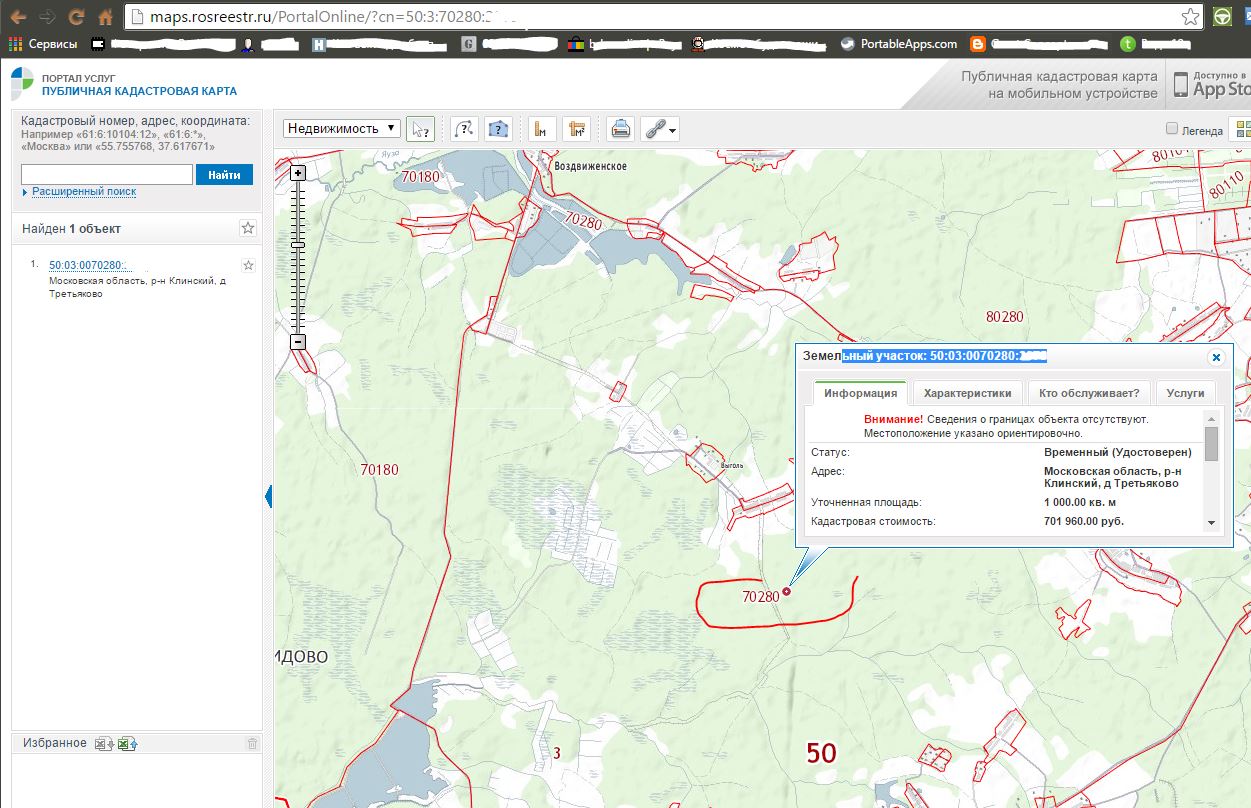Click the status Временный (Удостоверен) text
Image resolution: width=1251 pixels, height=808 pixels.
[1118, 452]
